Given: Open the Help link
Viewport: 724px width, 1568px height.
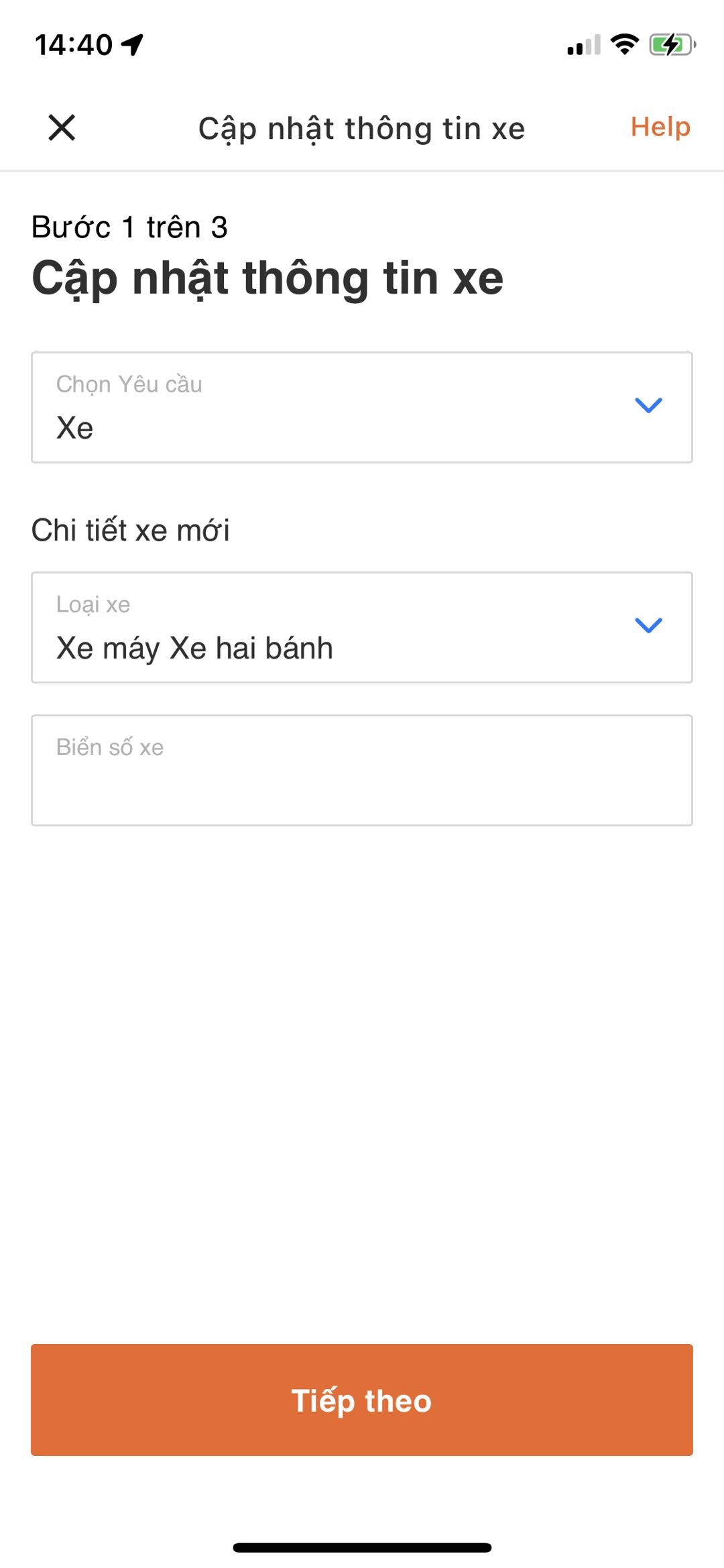Looking at the screenshot, I should [660, 127].
